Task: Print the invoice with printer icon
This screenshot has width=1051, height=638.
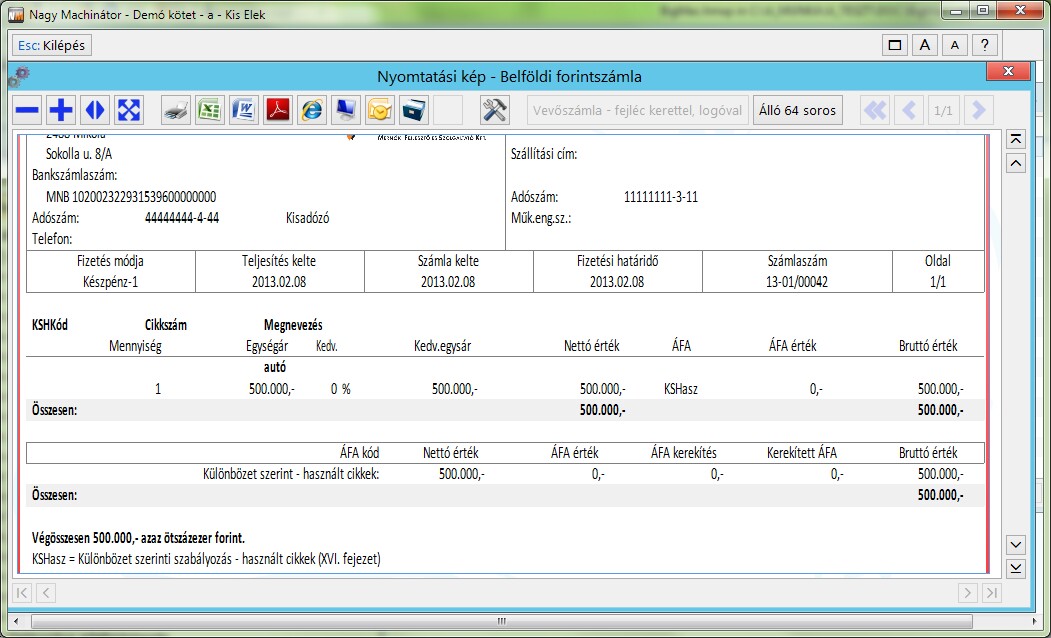Action: click(176, 110)
